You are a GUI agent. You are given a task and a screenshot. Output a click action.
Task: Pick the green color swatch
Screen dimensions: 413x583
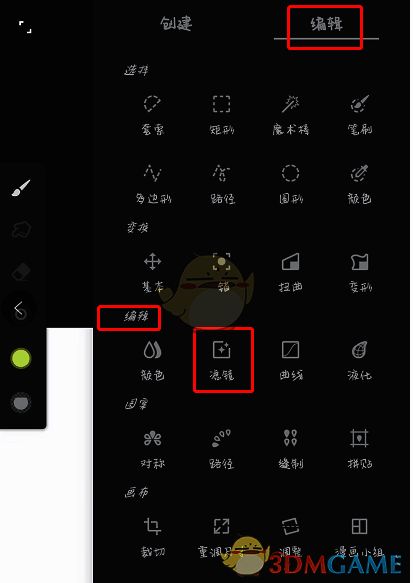click(x=21, y=358)
